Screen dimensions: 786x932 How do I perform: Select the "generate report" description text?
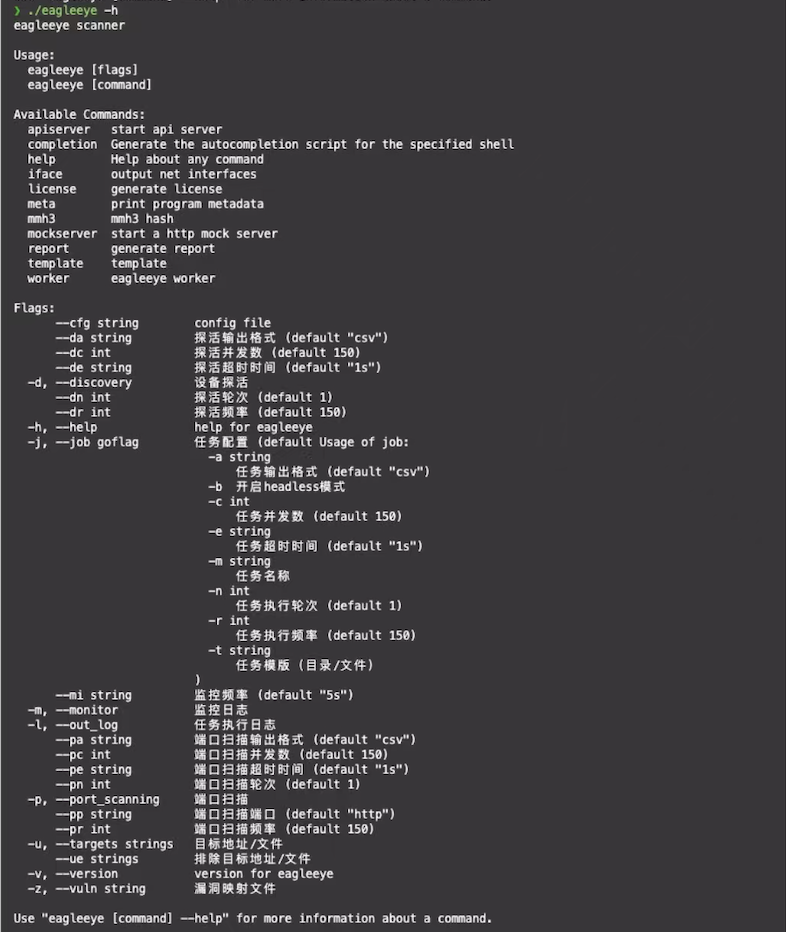tap(162, 249)
